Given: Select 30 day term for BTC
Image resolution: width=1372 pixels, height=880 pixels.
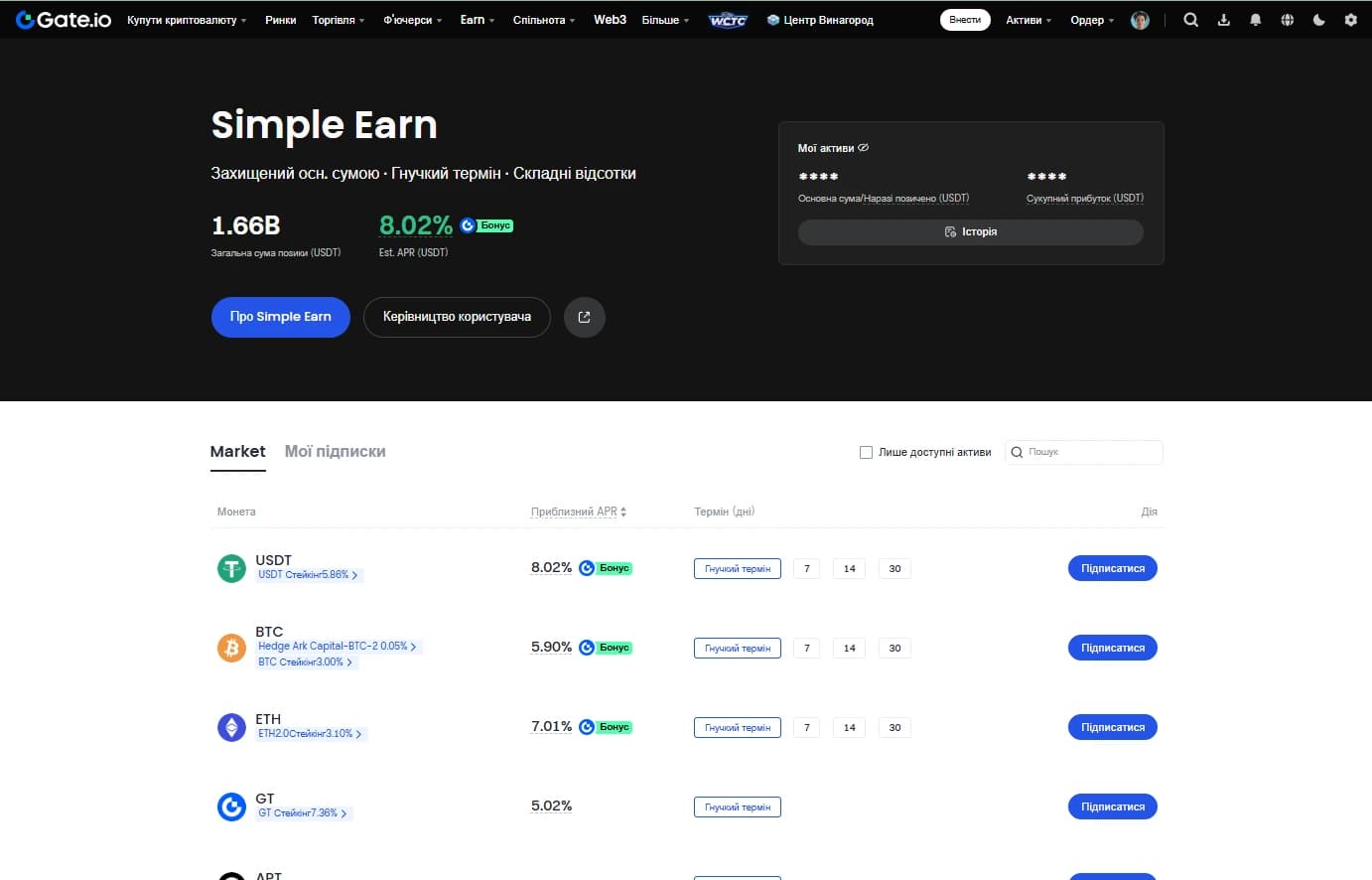Looking at the screenshot, I should tap(894, 648).
